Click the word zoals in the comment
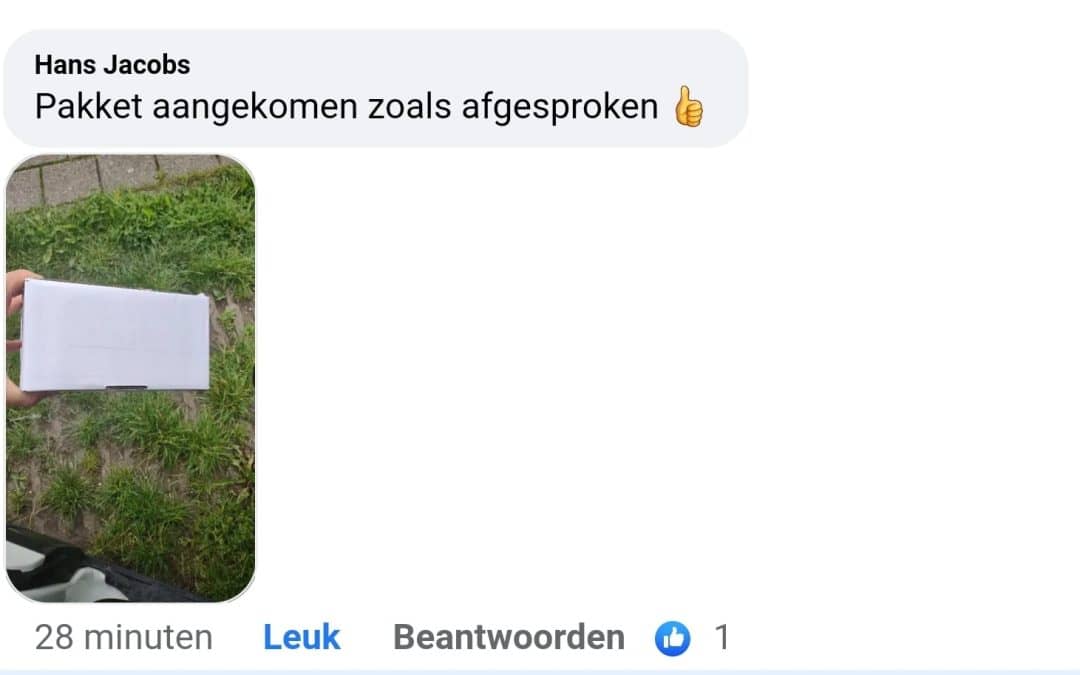Image resolution: width=1080 pixels, height=675 pixels. pos(410,107)
